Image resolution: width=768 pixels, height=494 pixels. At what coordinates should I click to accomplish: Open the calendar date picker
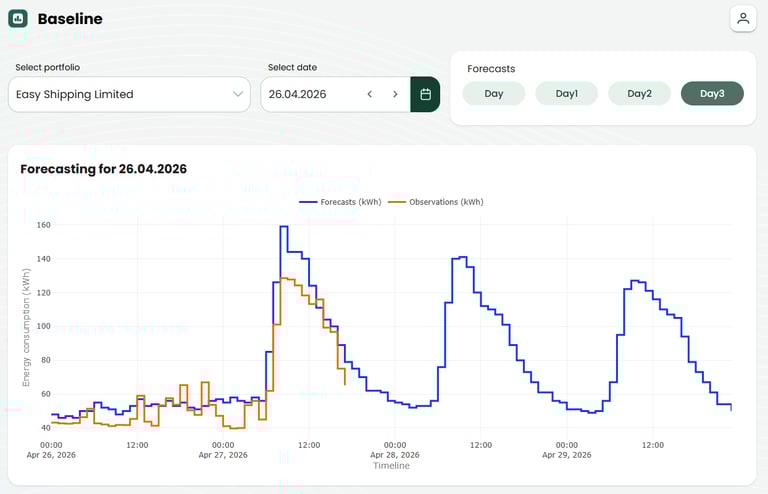pyautogui.click(x=425, y=94)
